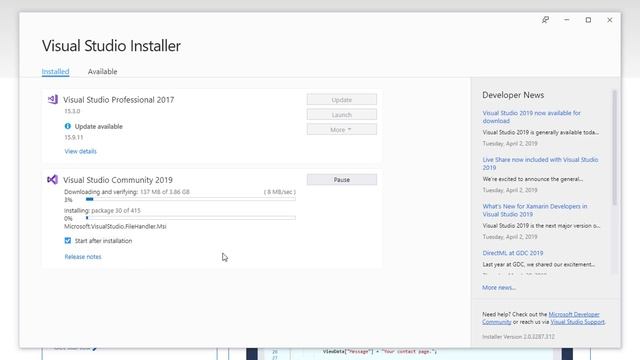Open View details link
640x360 pixels.
(x=80, y=151)
